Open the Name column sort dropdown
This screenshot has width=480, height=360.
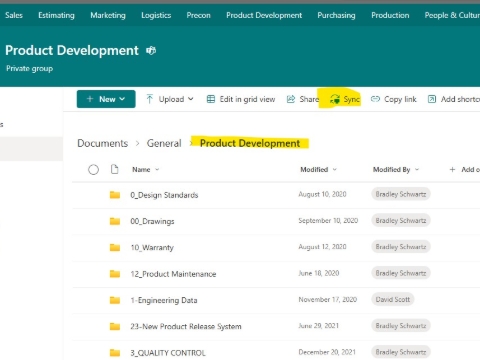(146, 170)
